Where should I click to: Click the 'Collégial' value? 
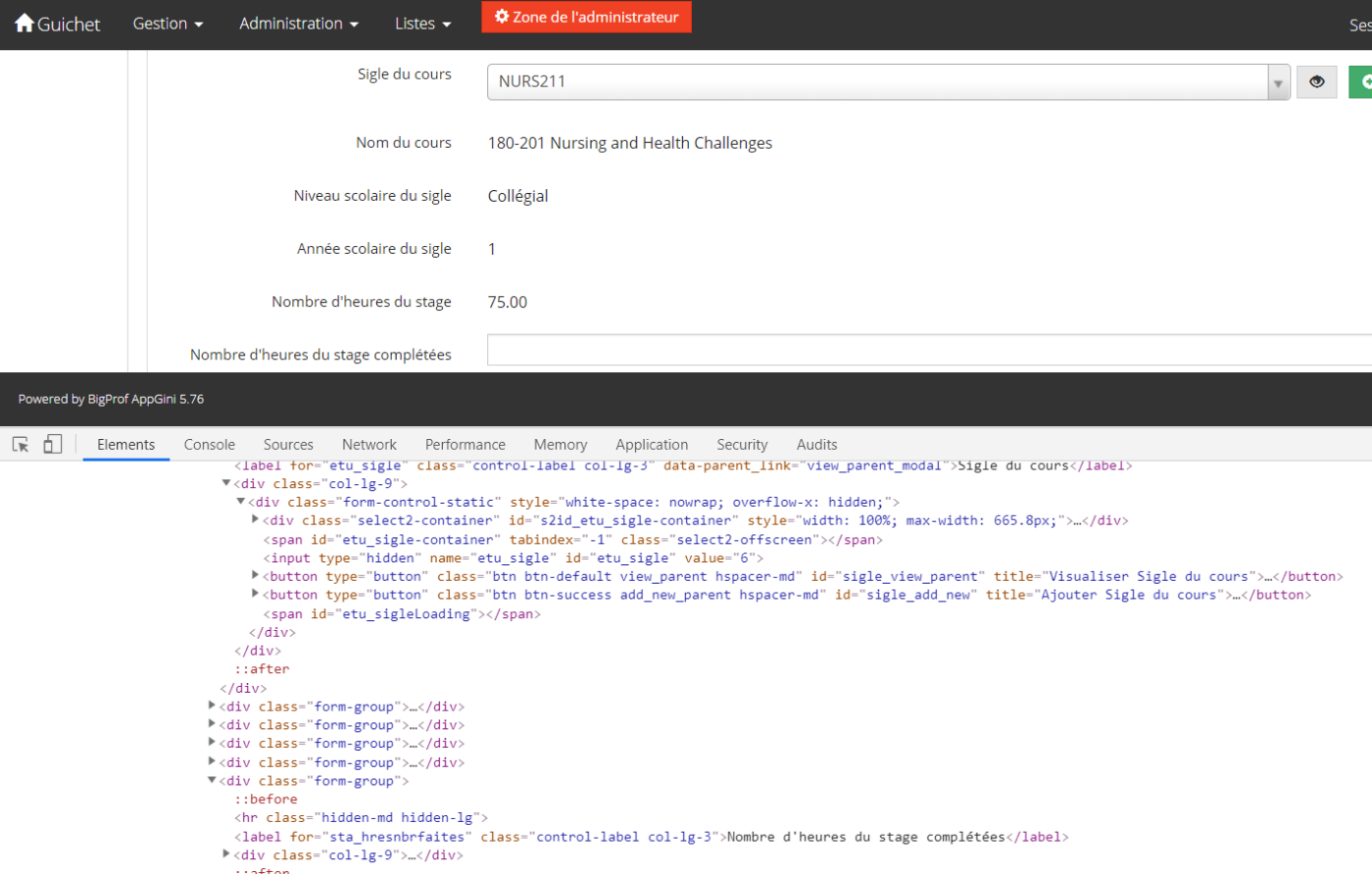tap(518, 196)
